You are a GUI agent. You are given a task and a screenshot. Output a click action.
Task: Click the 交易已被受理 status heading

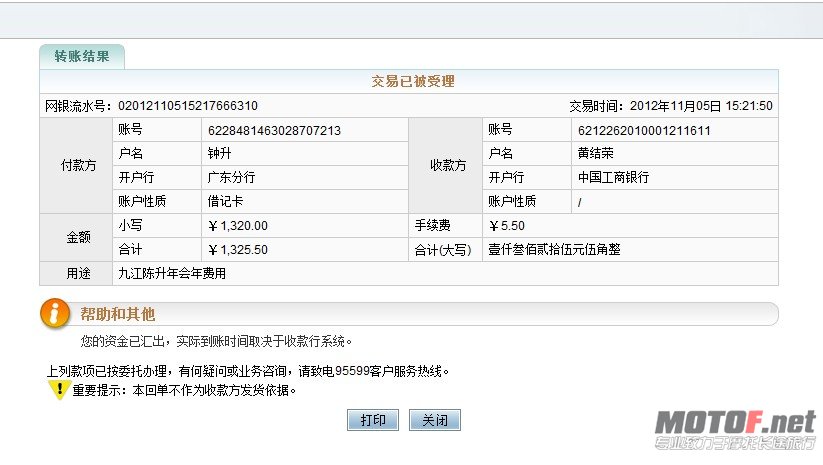pyautogui.click(x=413, y=81)
